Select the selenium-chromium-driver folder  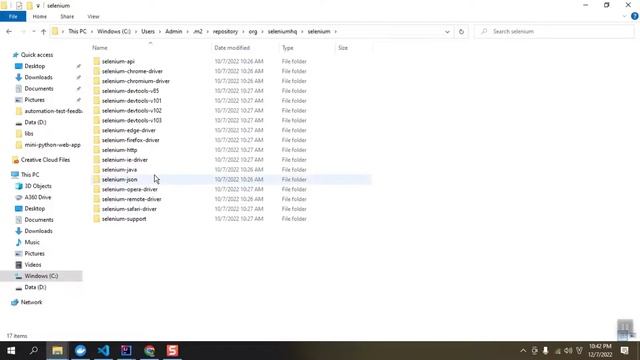pyautogui.click(x=136, y=81)
